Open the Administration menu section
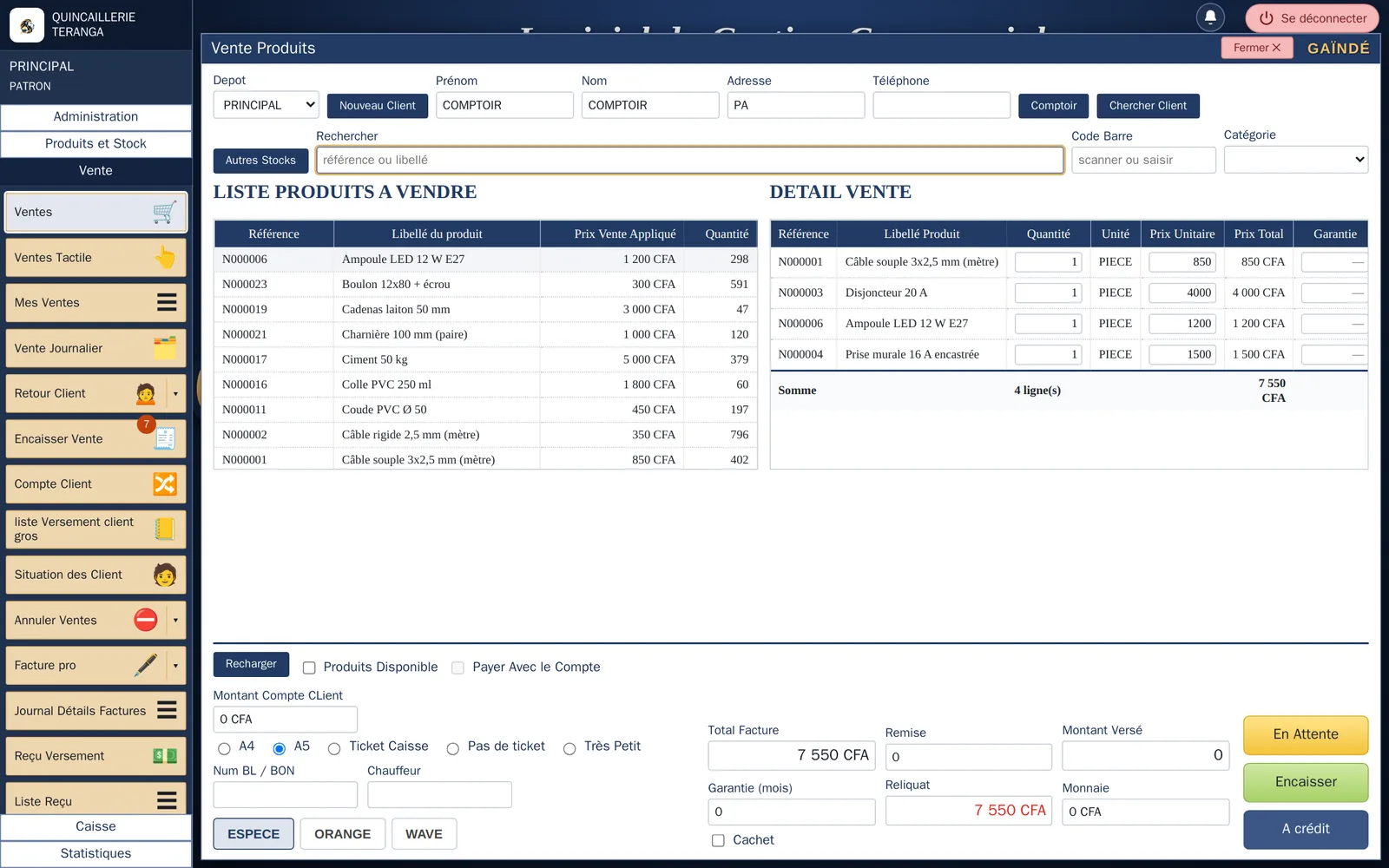This screenshot has height=868, width=1389. tap(95, 117)
